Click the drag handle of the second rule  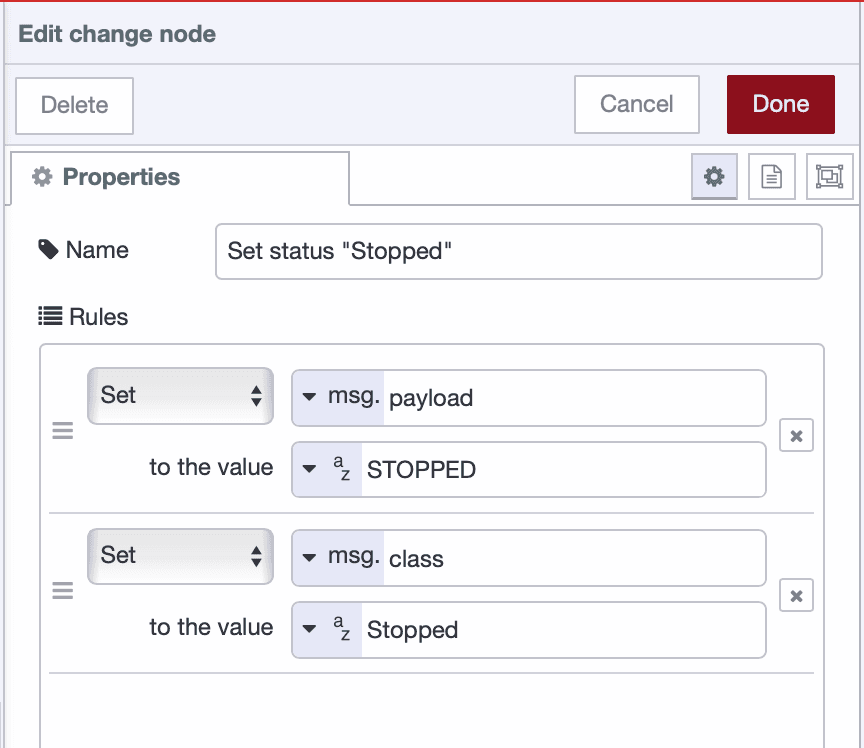[63, 591]
